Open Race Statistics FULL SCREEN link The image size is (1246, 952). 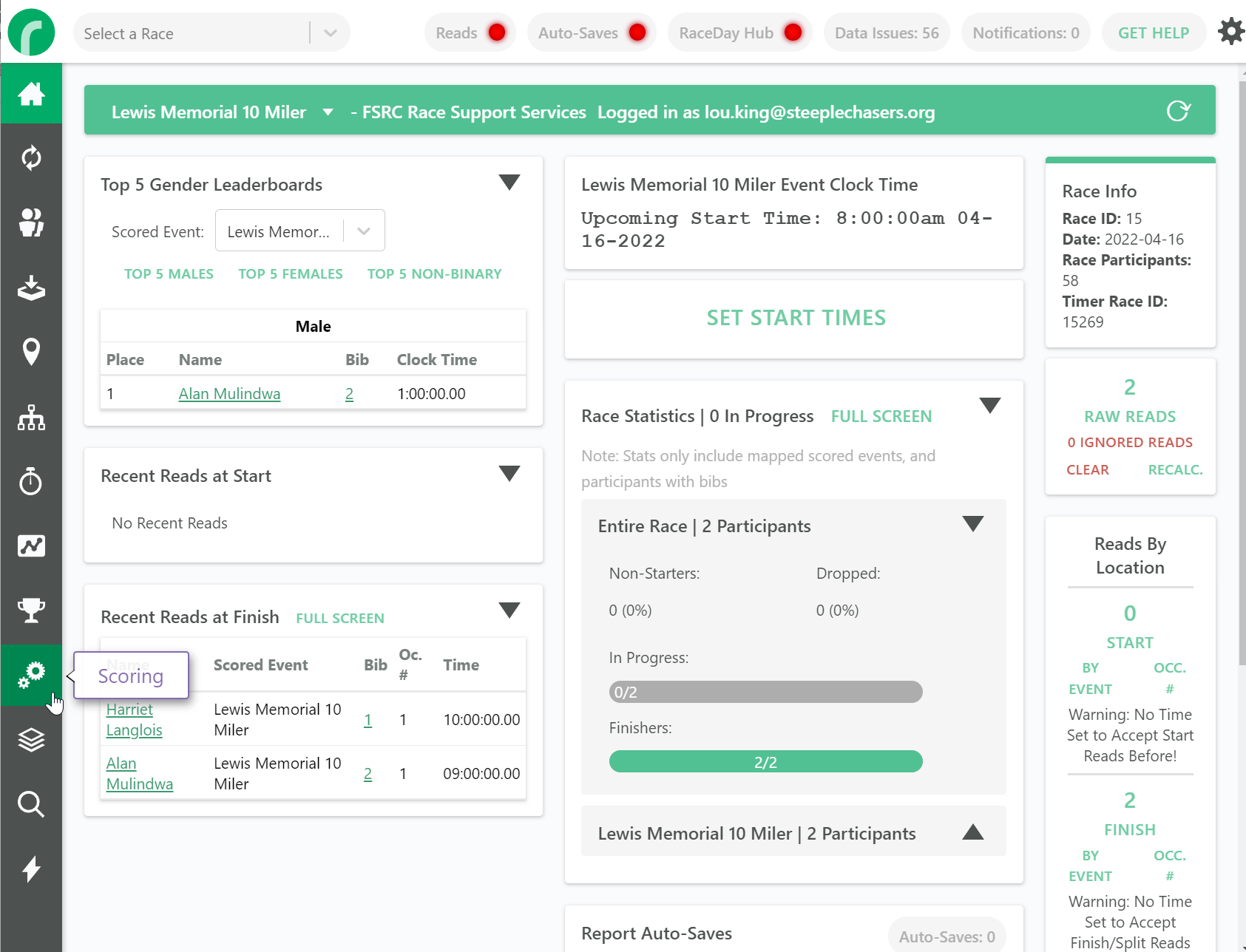click(x=881, y=416)
